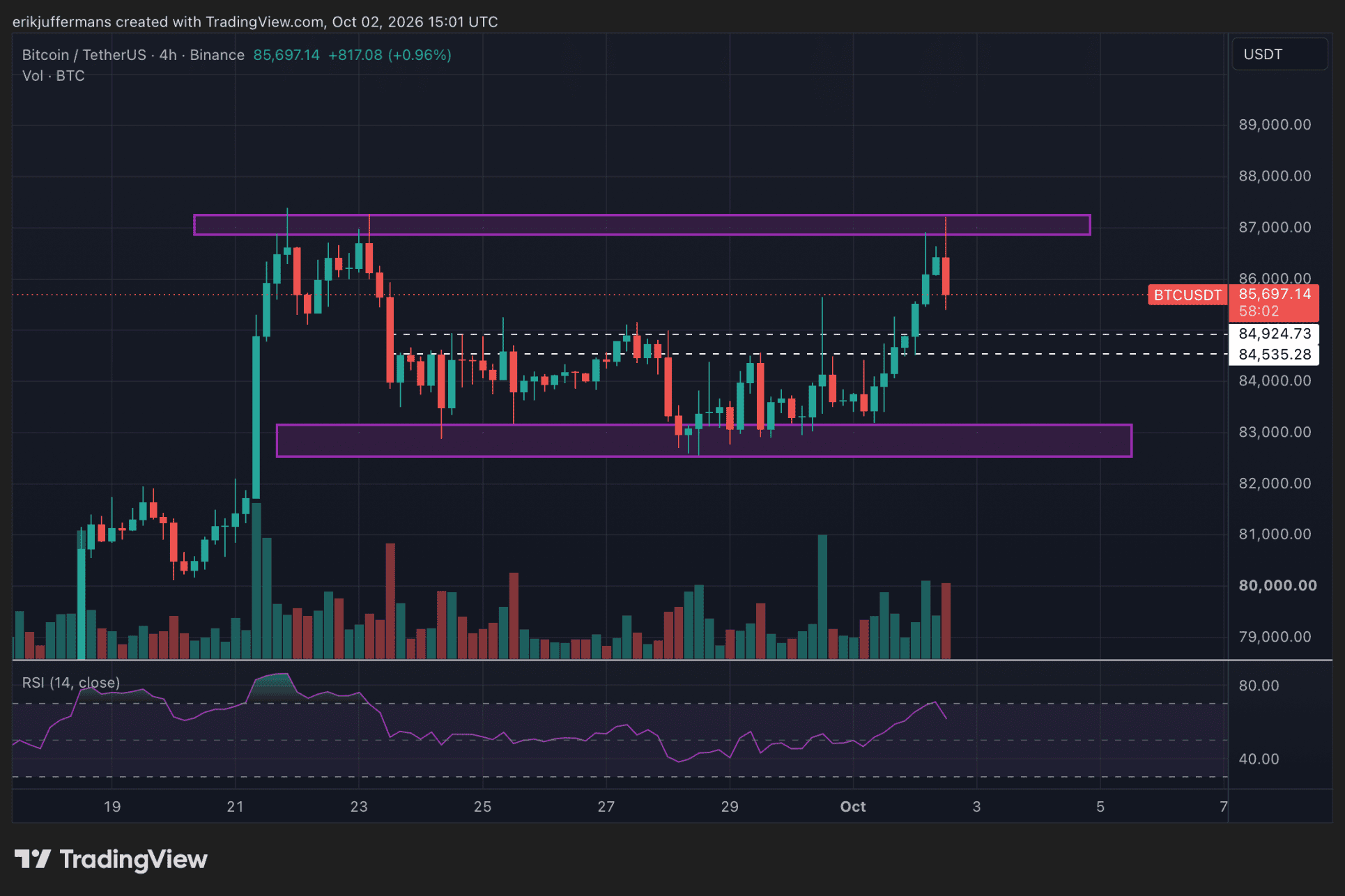Open the TradingView wordmark link

133,860
